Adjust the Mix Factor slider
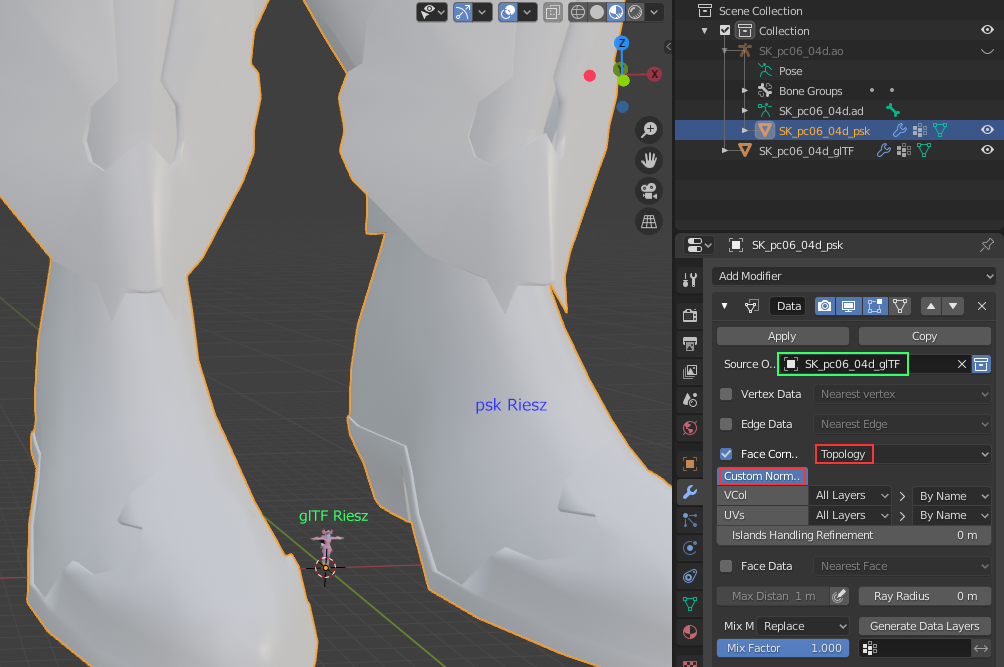This screenshot has width=1004, height=667. coord(783,648)
